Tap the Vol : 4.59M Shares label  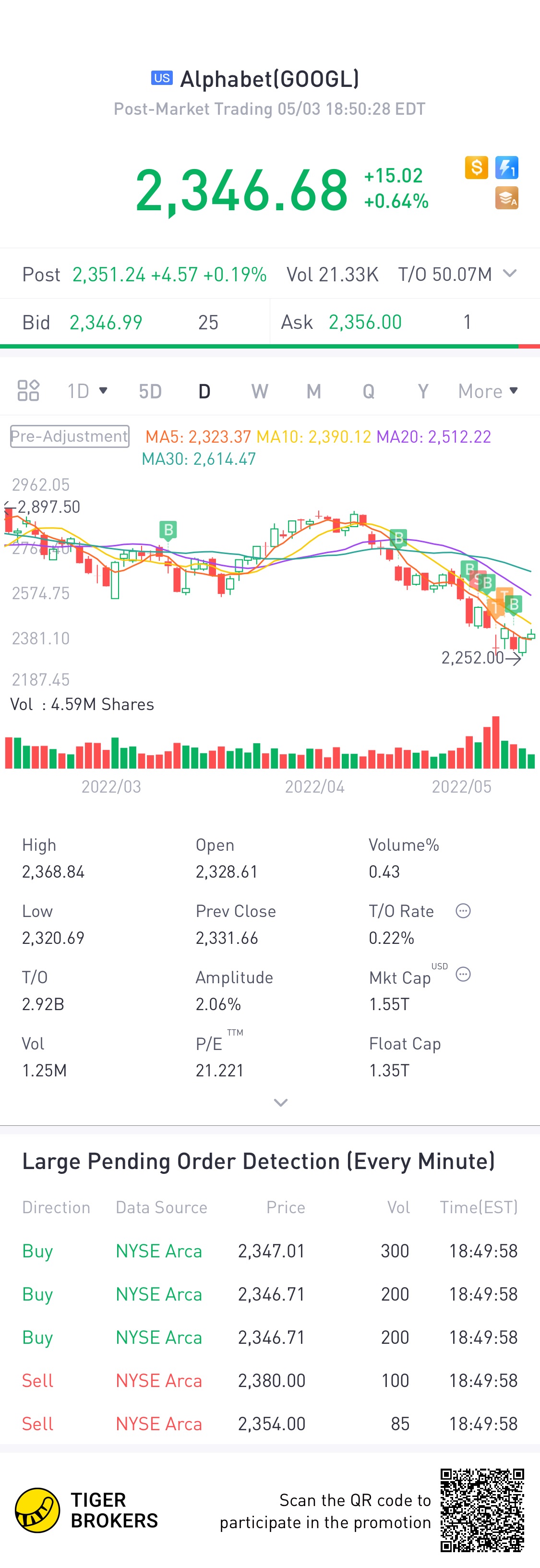(82, 704)
